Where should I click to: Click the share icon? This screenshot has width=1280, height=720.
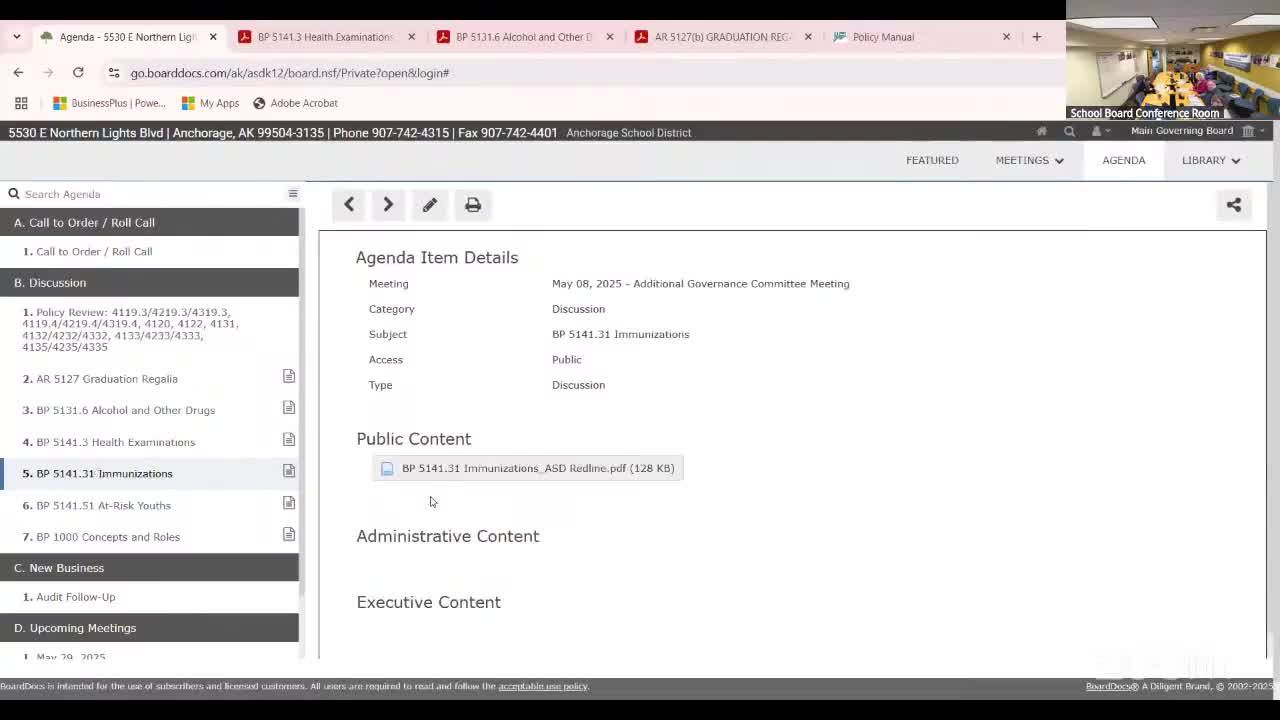pyautogui.click(x=1233, y=205)
